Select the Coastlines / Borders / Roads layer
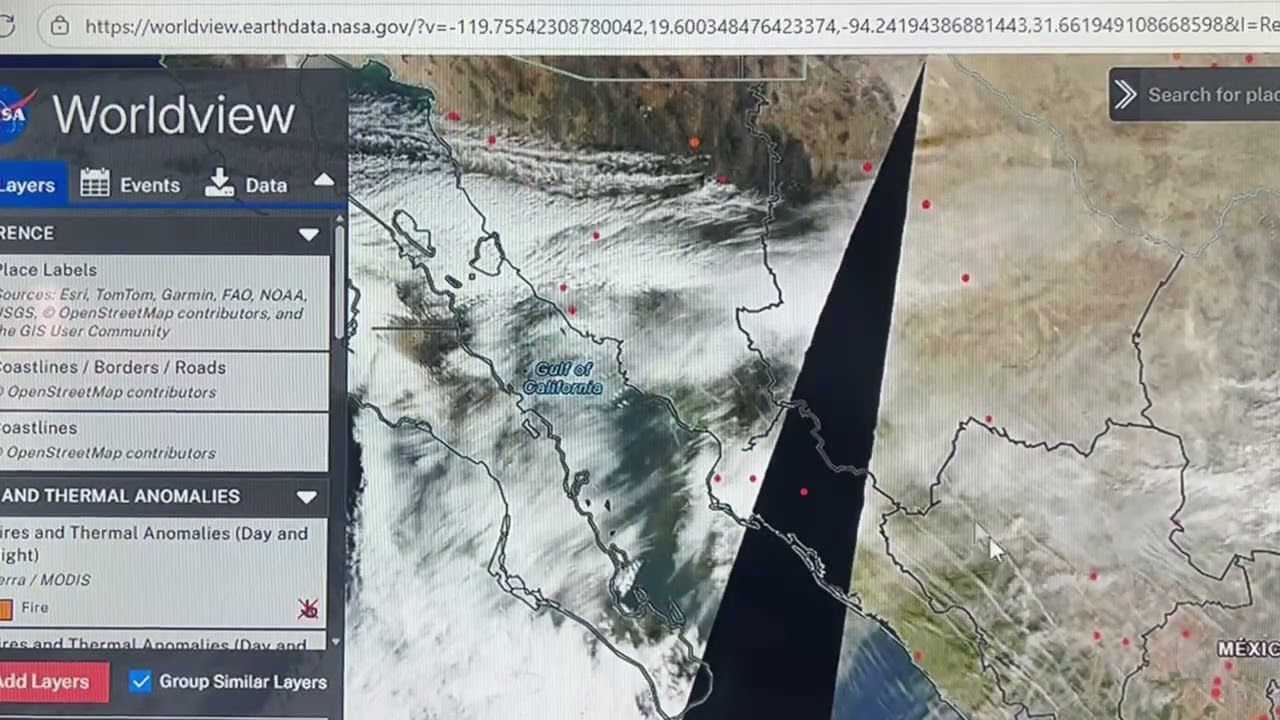Viewport: 1280px width, 720px height. point(164,380)
